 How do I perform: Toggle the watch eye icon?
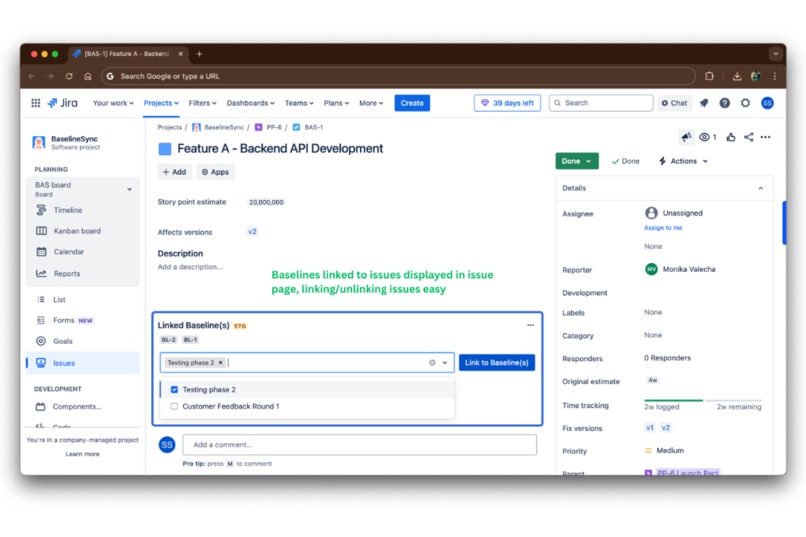(x=707, y=137)
